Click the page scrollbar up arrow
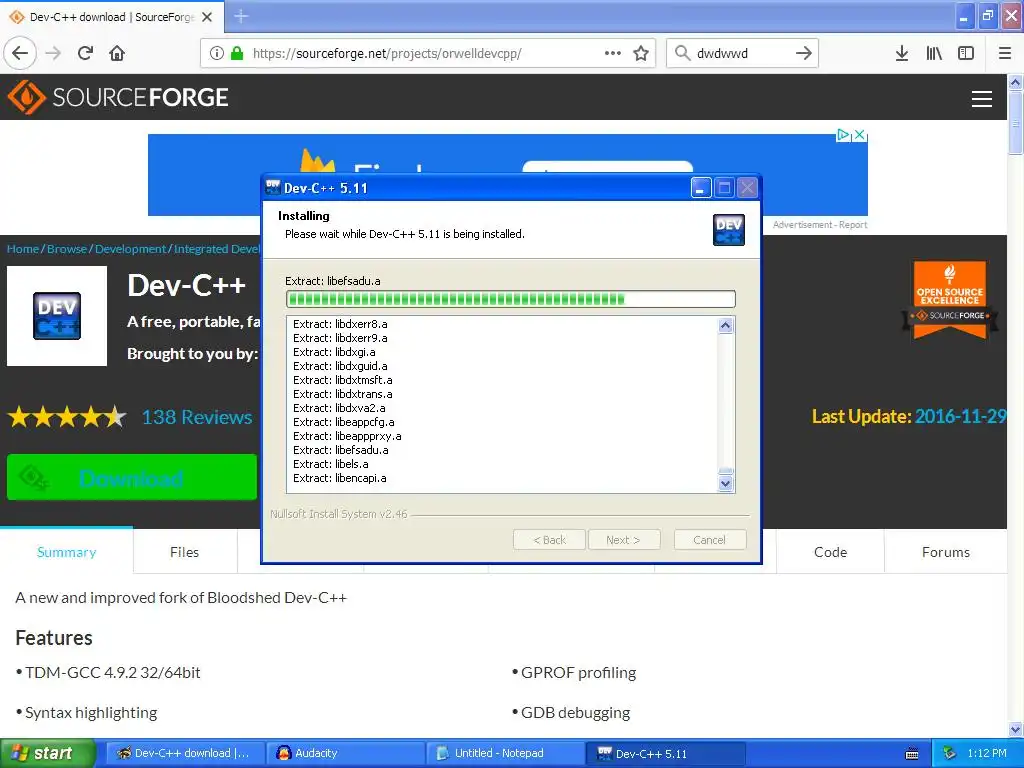Viewport: 1024px width, 768px height. click(1015, 82)
